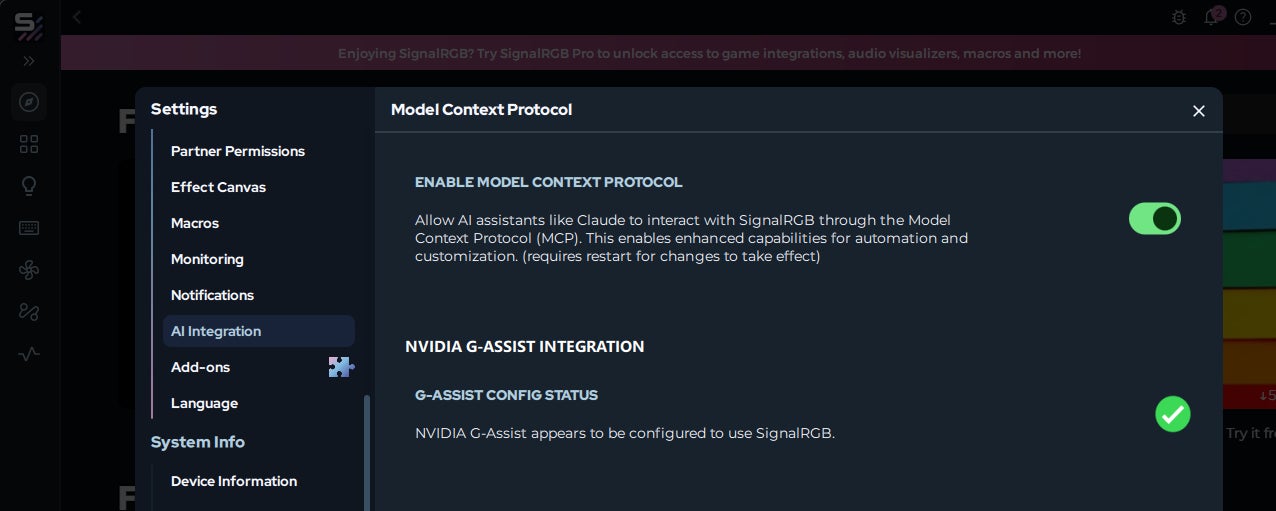Screen dimensions: 1276x511
Task: Open the notifications bell
Action: pos(1211,17)
